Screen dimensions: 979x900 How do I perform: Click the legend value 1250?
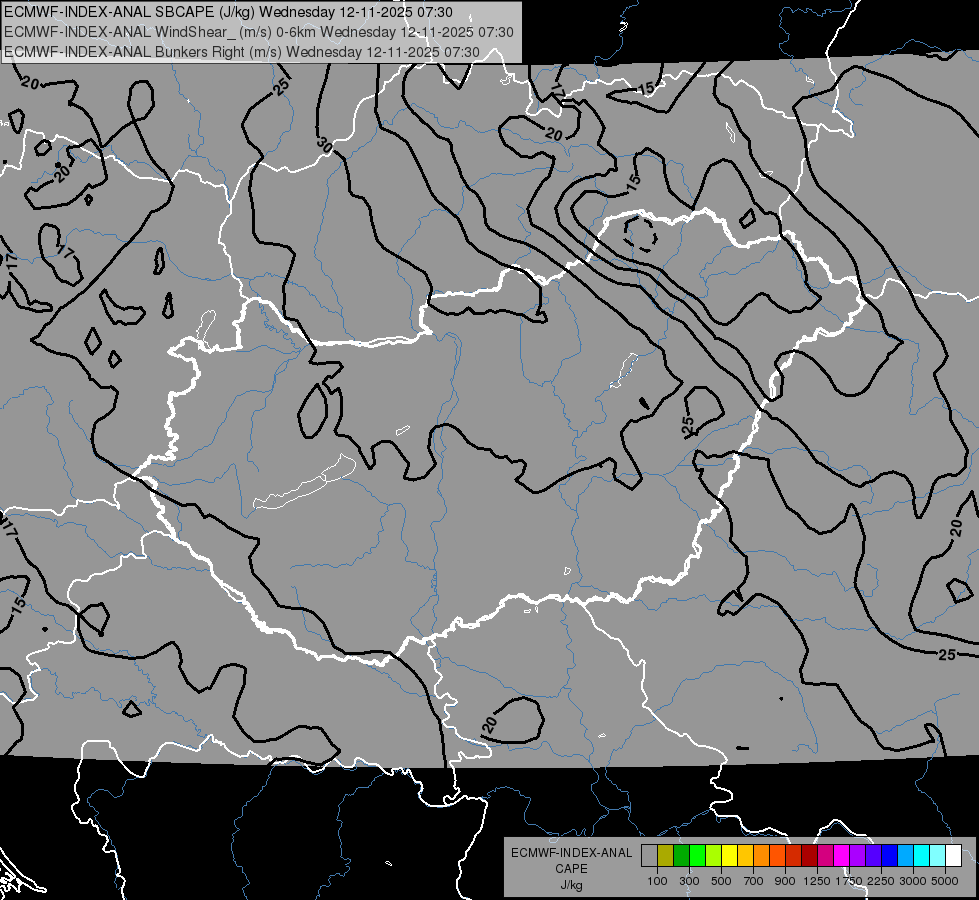click(x=817, y=881)
